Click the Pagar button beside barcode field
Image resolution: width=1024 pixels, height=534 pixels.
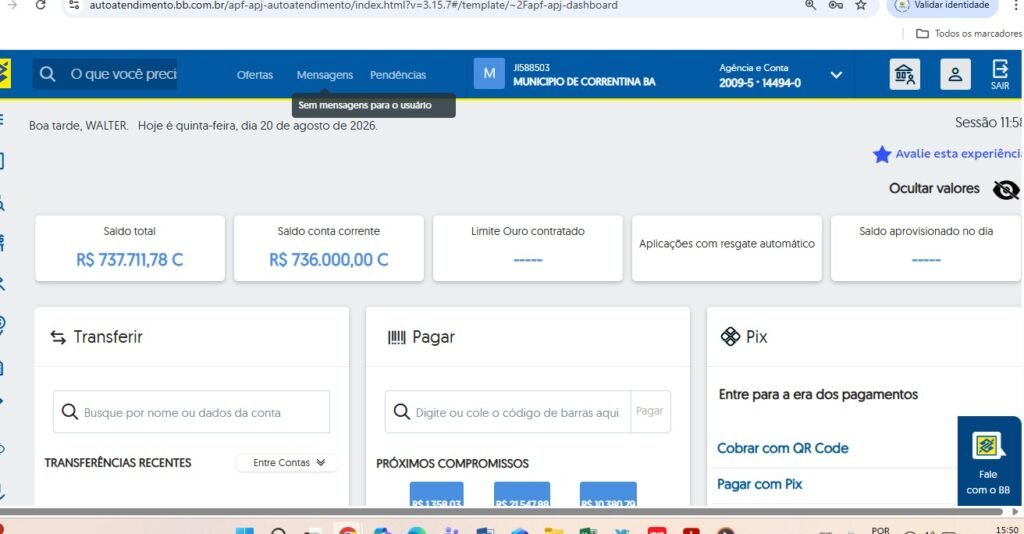[x=649, y=411]
